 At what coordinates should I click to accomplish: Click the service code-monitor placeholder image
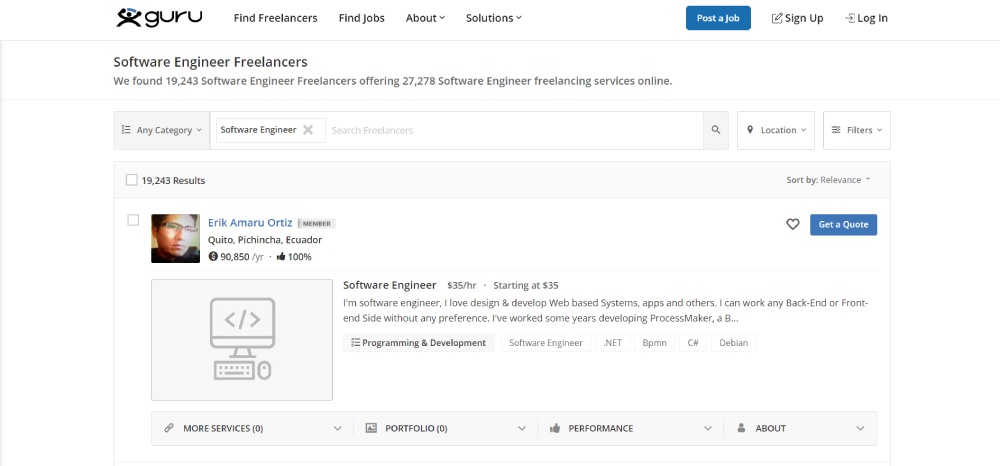[242, 340]
